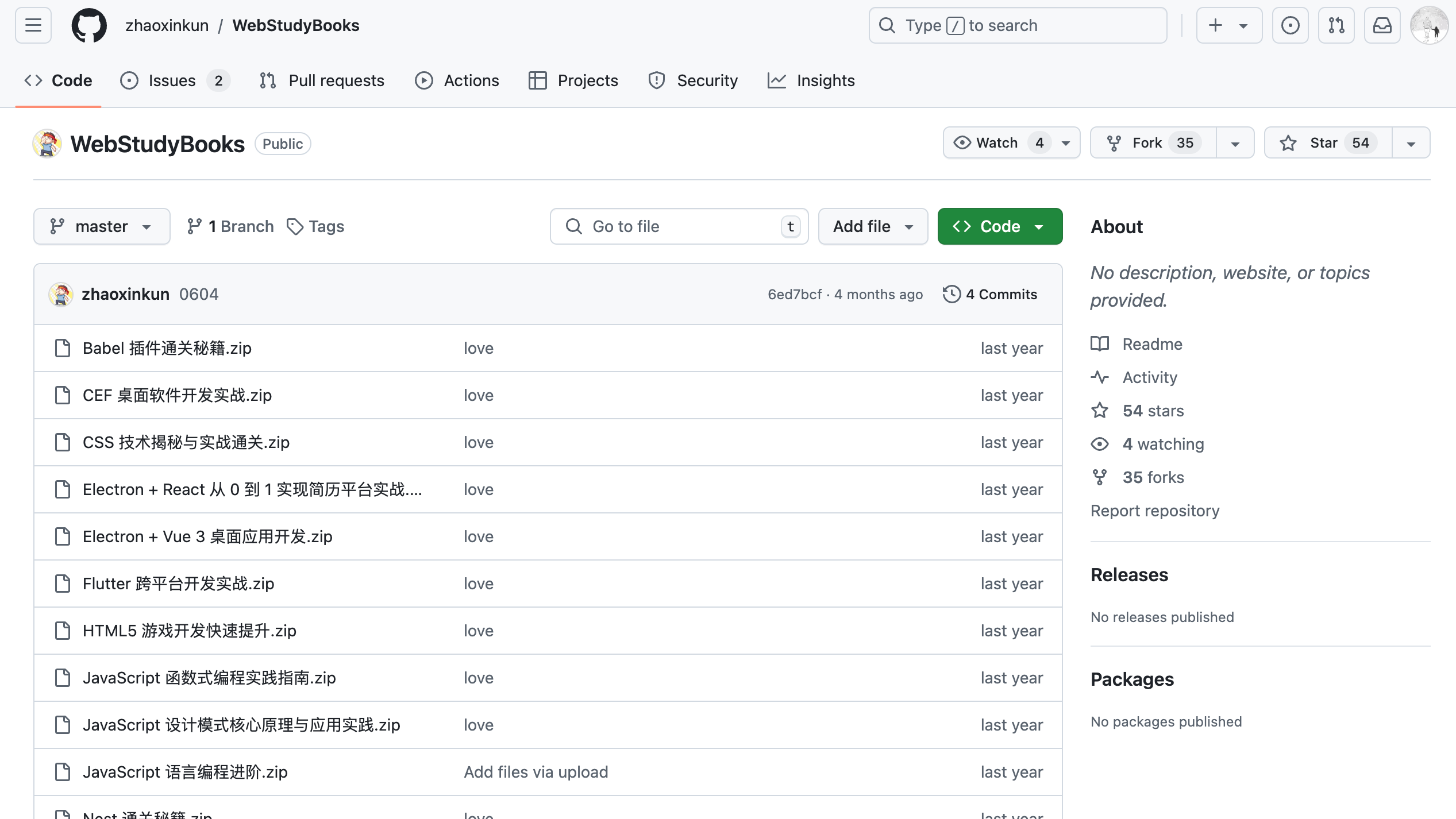Switch to the Issues tab
1456x819 pixels.
pos(172,80)
